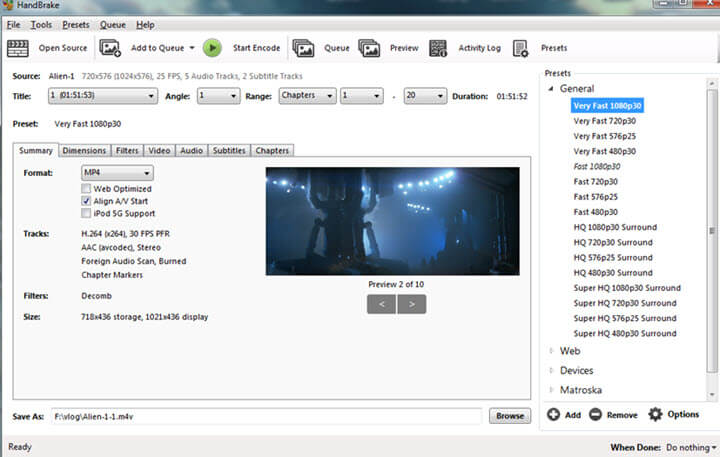Select the Fast 480p30 preset
Viewport: 720px width, 457px height.
[596, 212]
